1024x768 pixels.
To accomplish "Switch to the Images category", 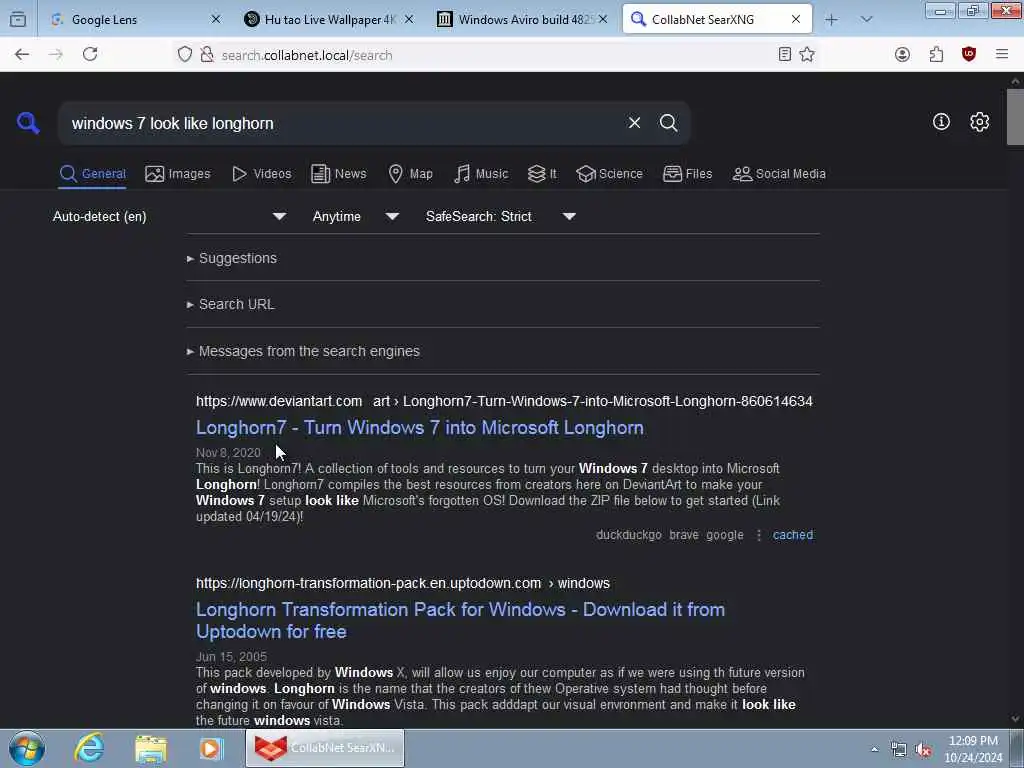I will (x=178, y=174).
